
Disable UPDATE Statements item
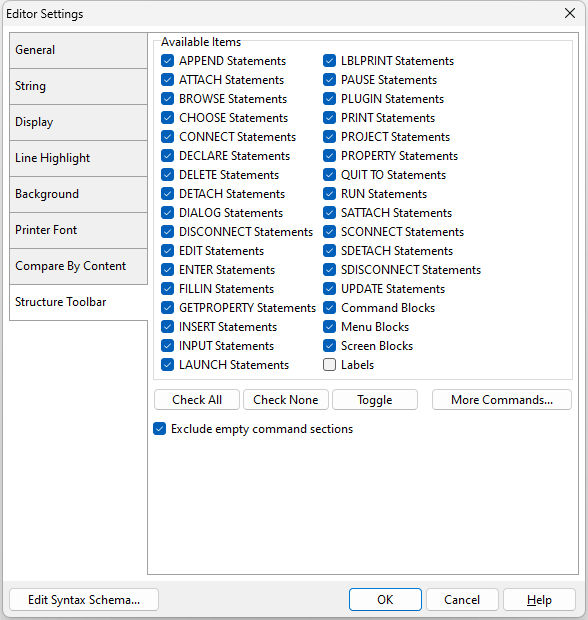(329, 289)
